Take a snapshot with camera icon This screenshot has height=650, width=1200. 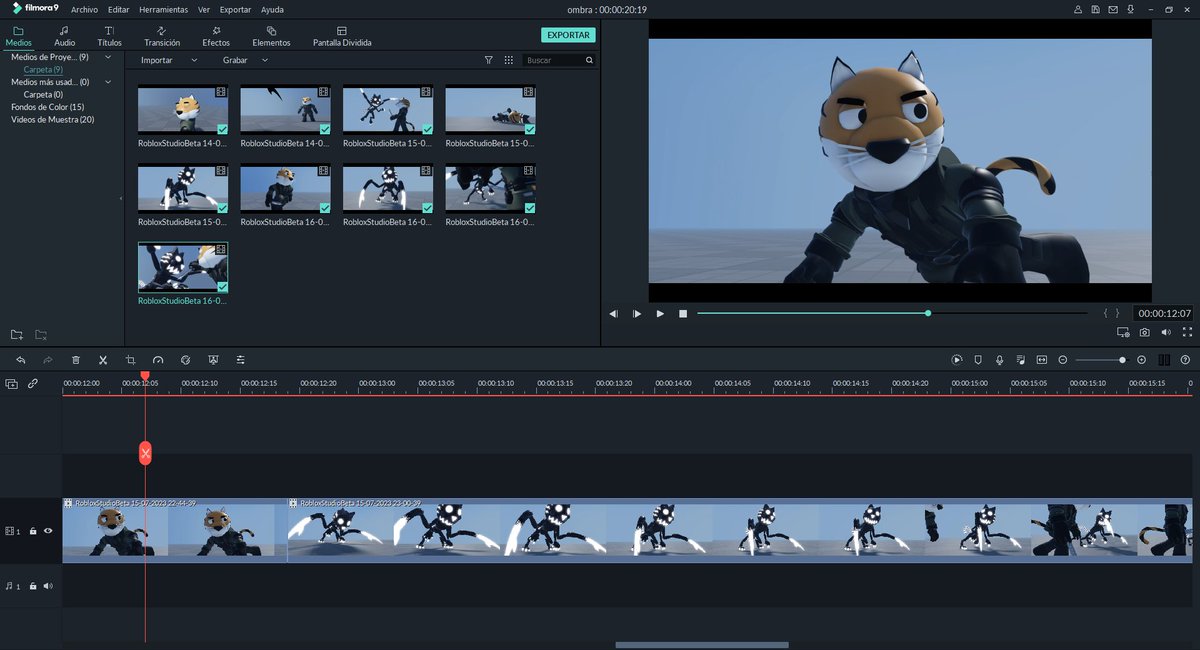(1145, 332)
